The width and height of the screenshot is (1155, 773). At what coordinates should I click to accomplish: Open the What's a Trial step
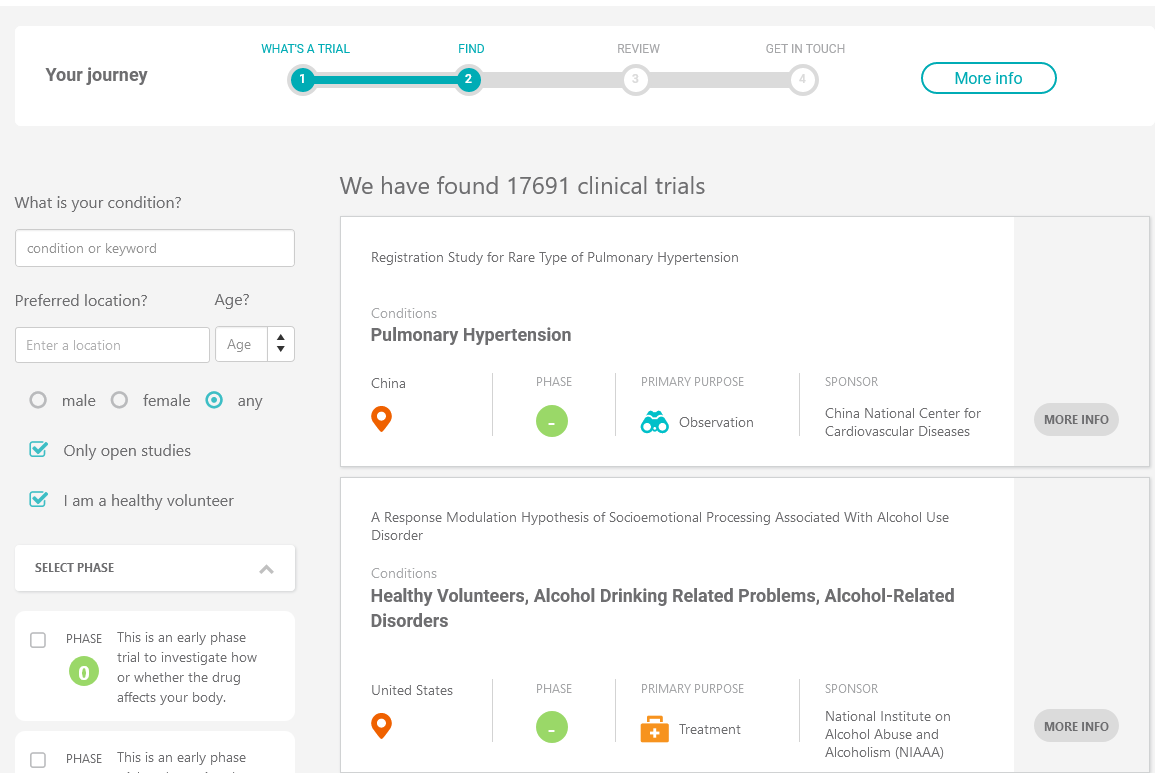(x=306, y=49)
